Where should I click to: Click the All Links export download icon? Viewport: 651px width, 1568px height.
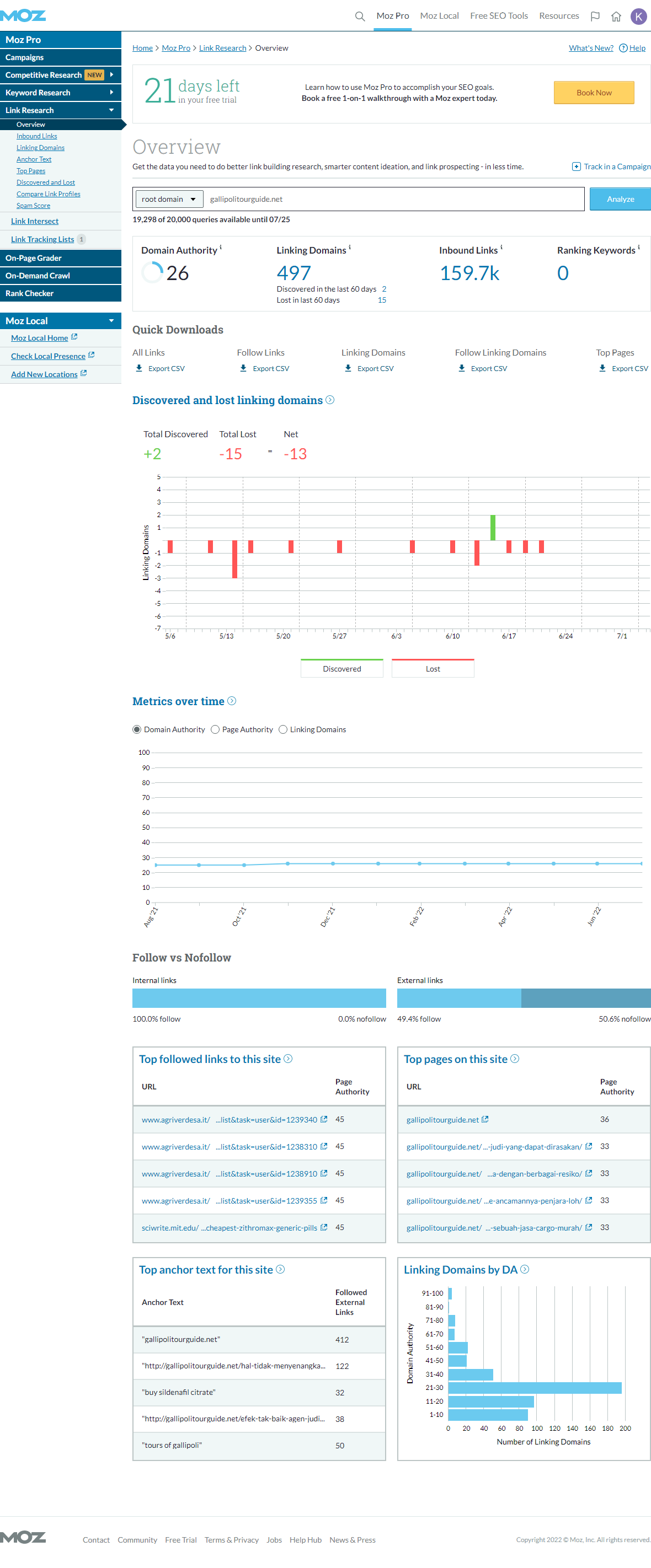tap(139, 368)
